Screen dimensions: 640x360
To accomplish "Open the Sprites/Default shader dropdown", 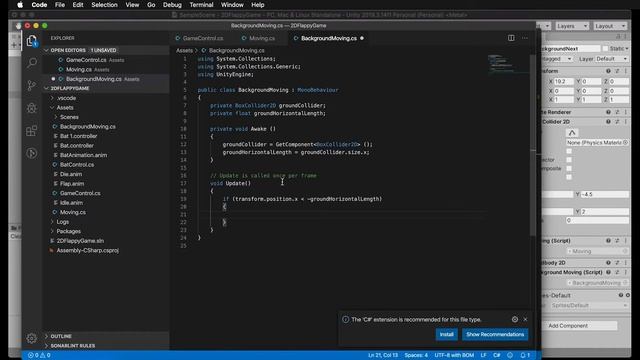I will pyautogui.click(x=588, y=305).
